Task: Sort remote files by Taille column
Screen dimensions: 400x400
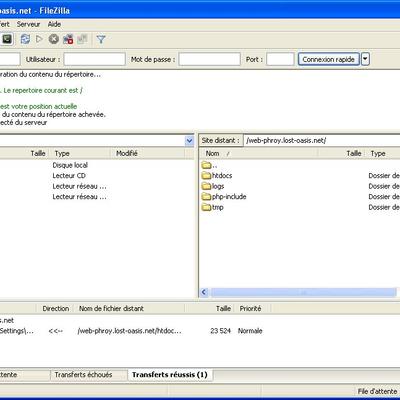Action: click(342, 153)
